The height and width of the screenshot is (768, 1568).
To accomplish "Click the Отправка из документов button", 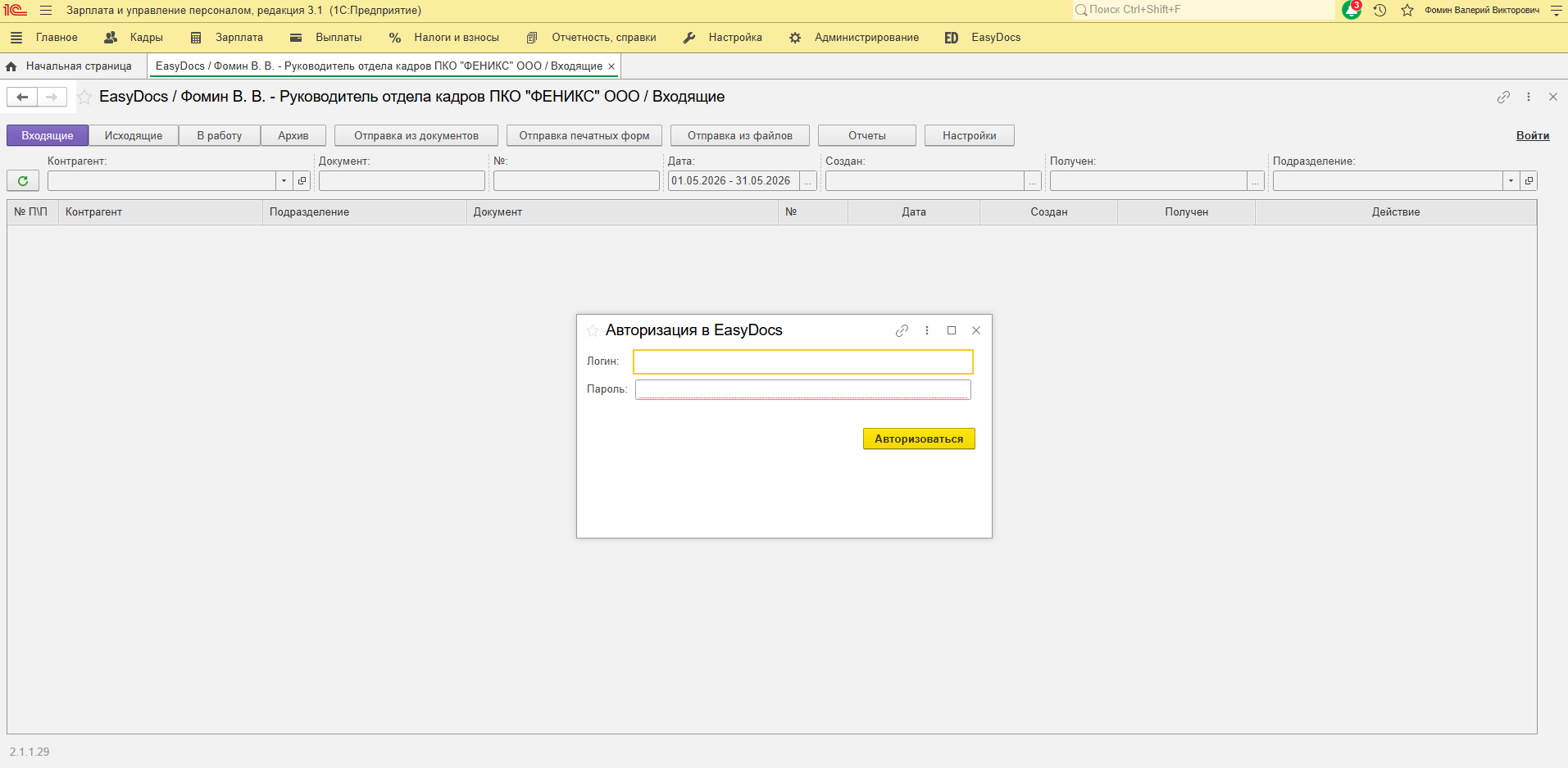I will [x=416, y=136].
